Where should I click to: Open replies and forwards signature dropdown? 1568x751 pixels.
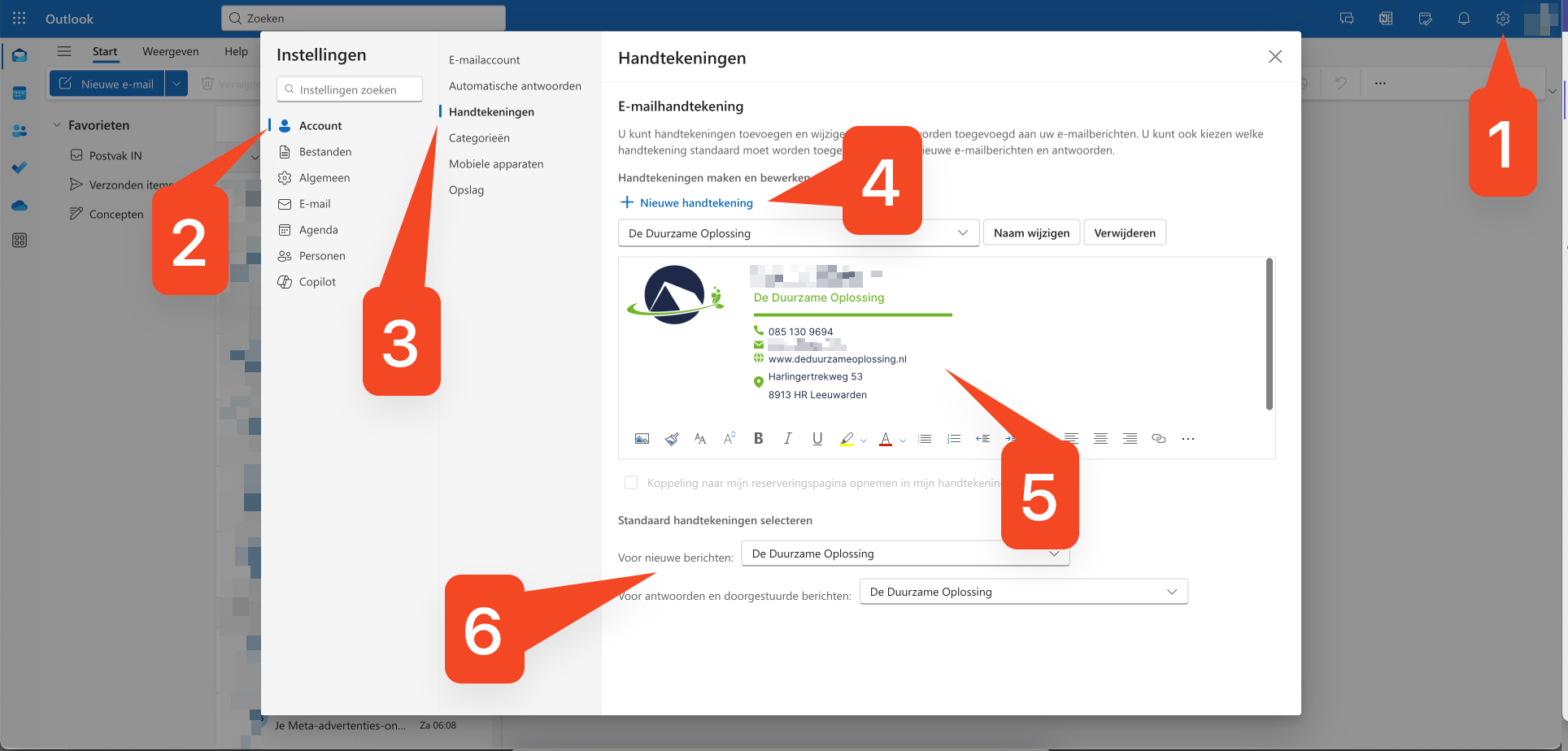click(x=1024, y=592)
